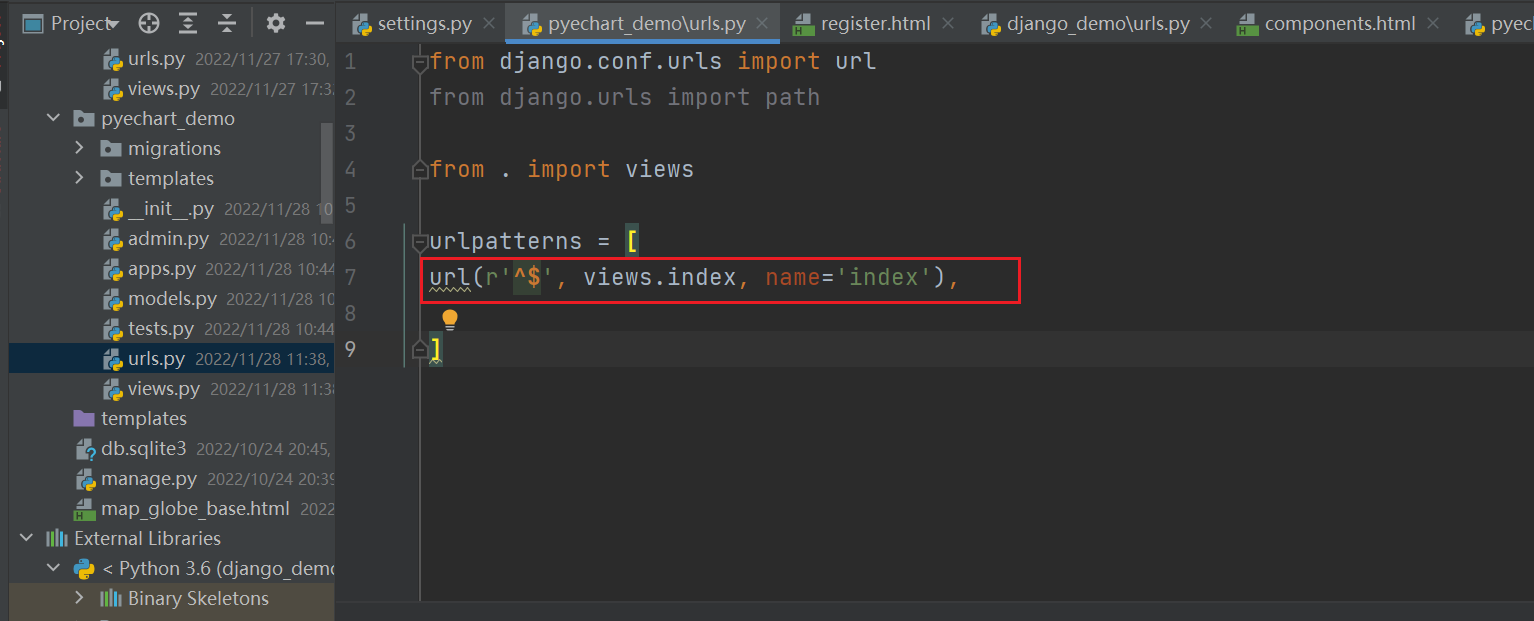Select models.py in the project tree
The width and height of the screenshot is (1534, 621).
170,298
